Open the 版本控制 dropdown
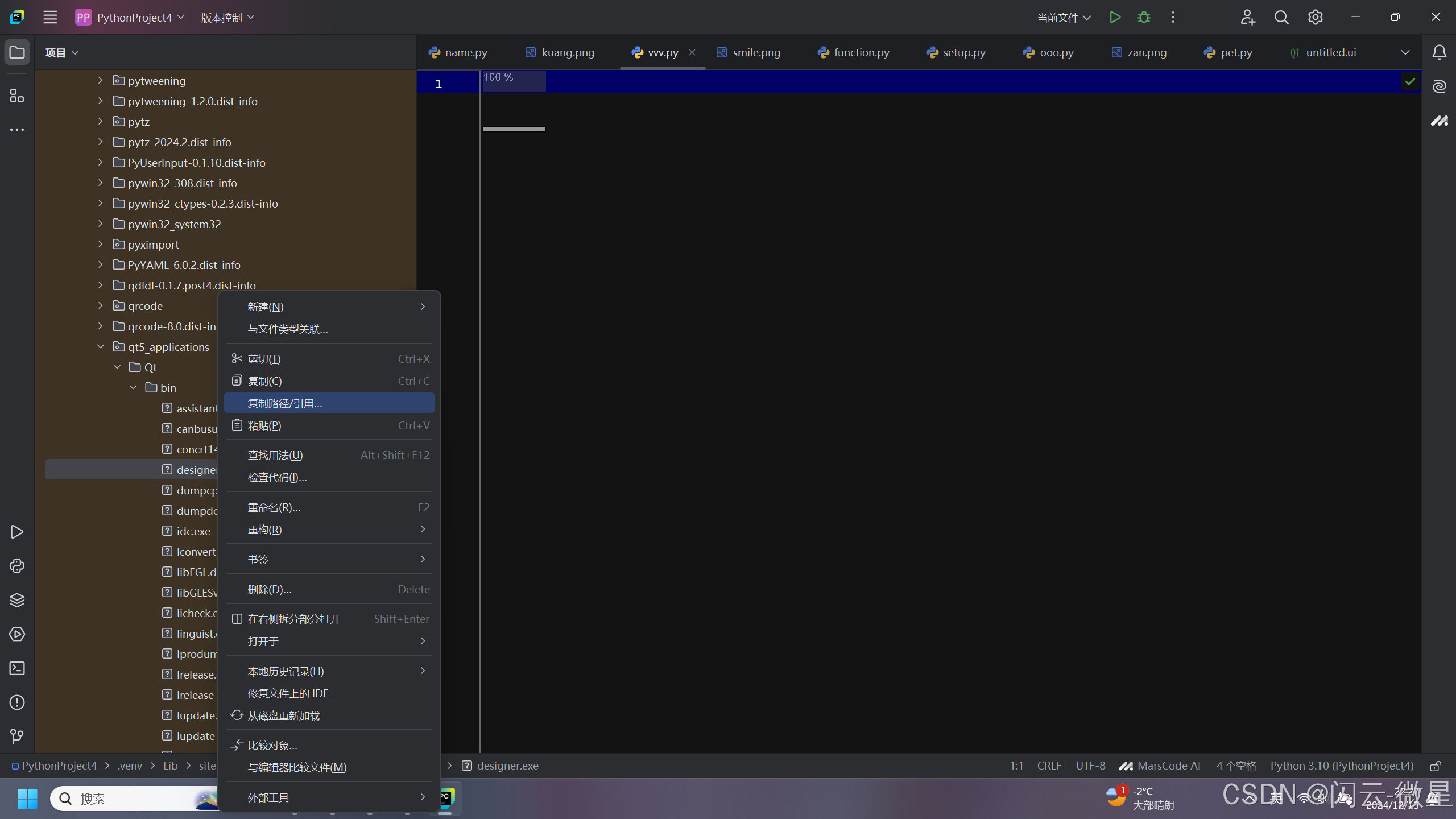The image size is (1456, 819). (x=227, y=18)
